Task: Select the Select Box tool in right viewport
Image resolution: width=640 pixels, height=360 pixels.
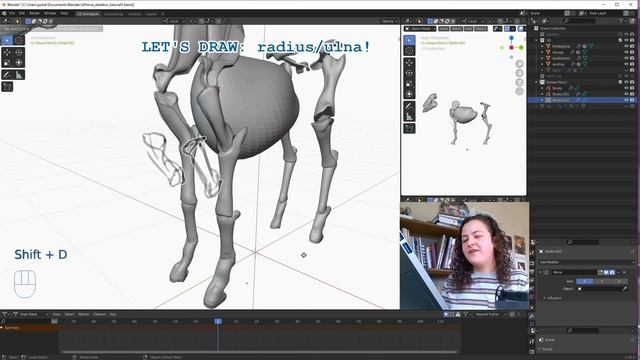Action: (409, 40)
